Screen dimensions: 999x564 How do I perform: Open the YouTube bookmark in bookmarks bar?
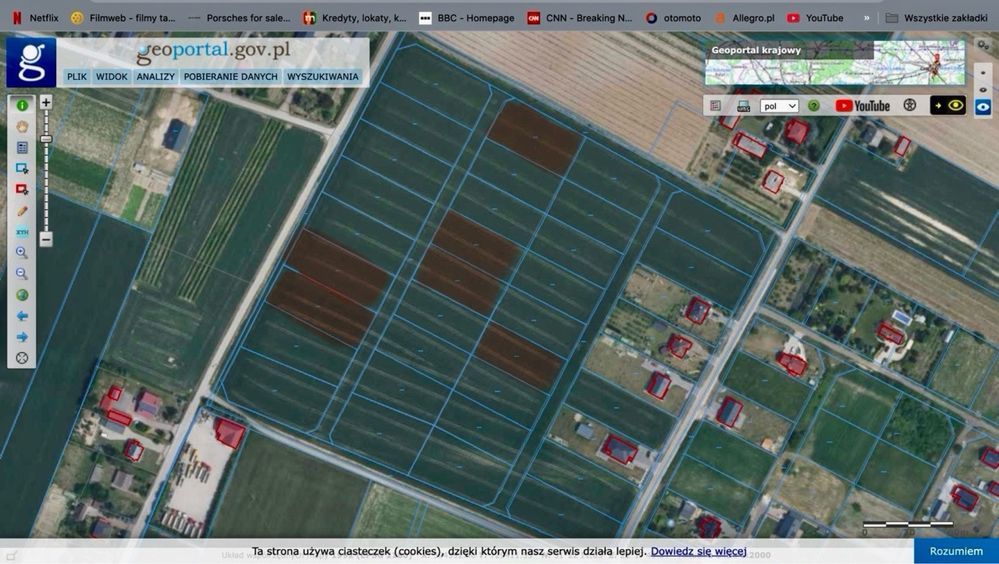tap(815, 18)
